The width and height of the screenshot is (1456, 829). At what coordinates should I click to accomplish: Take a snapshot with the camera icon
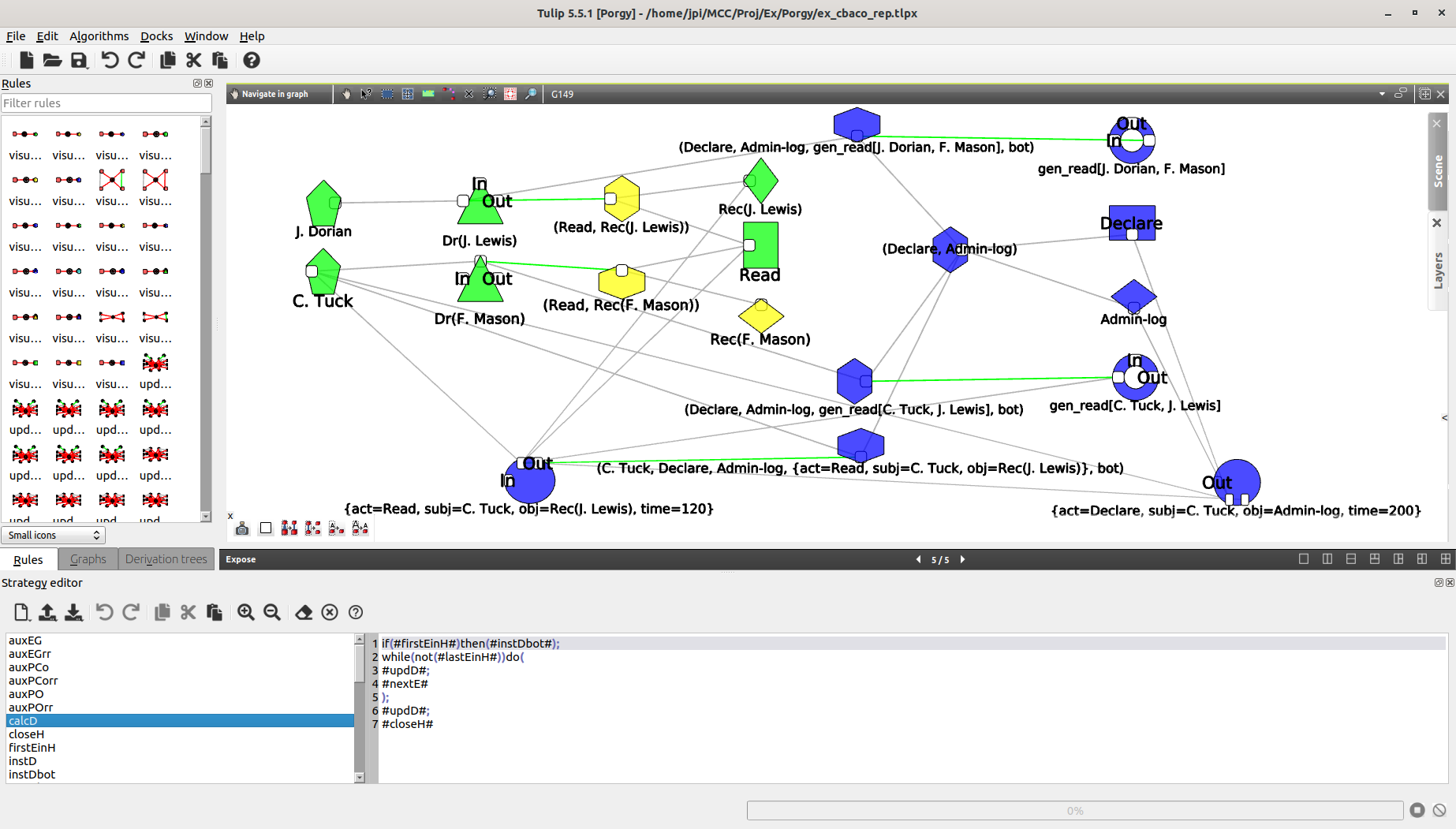tap(242, 528)
